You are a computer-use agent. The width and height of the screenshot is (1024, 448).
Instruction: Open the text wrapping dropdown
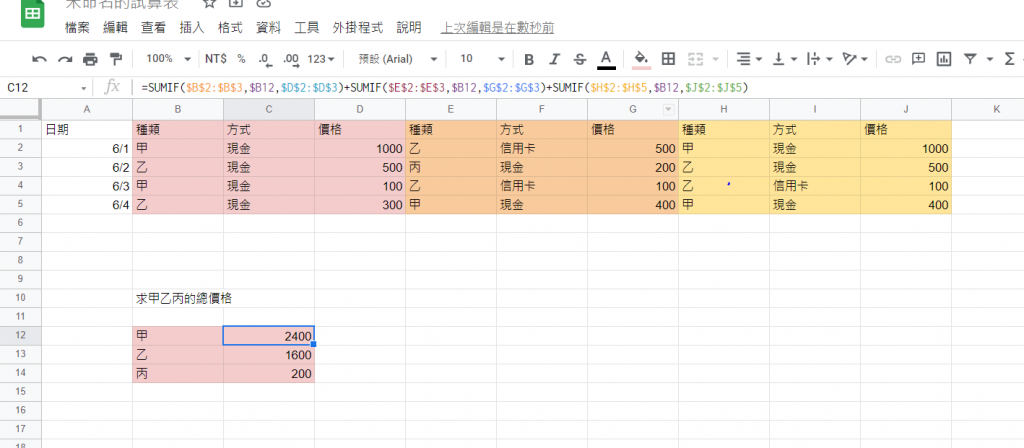tap(820, 59)
